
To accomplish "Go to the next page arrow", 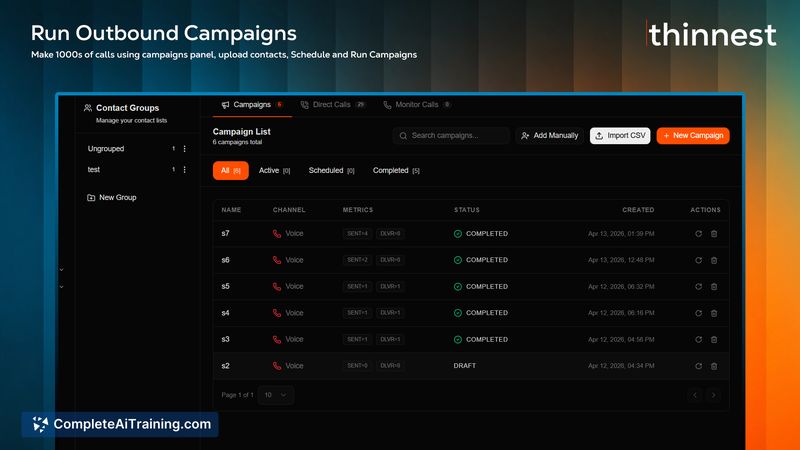I will (x=713, y=395).
